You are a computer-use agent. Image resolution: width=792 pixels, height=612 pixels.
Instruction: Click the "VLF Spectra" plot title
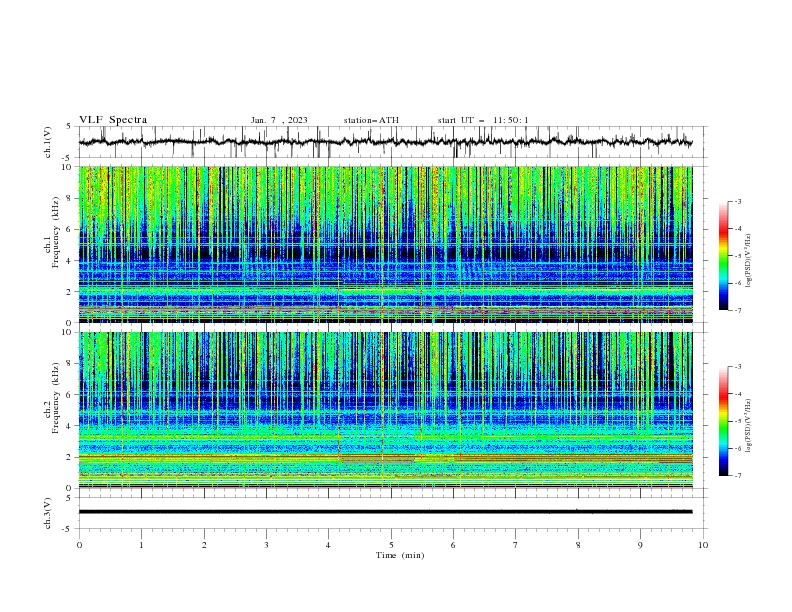point(113,120)
